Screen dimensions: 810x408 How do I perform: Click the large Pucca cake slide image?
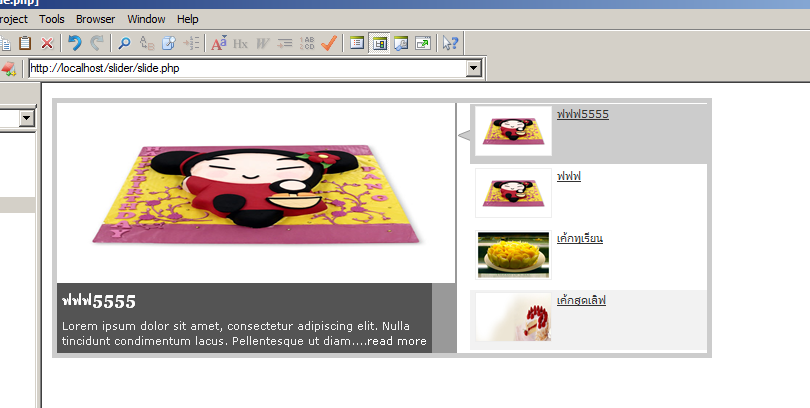tap(256, 193)
